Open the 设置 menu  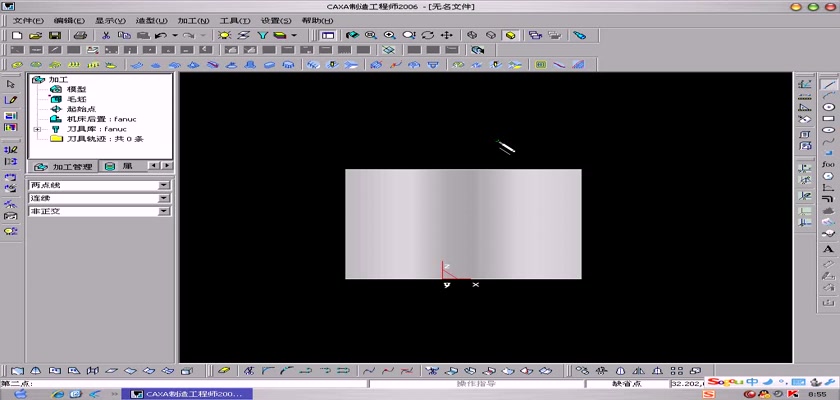tap(276, 20)
